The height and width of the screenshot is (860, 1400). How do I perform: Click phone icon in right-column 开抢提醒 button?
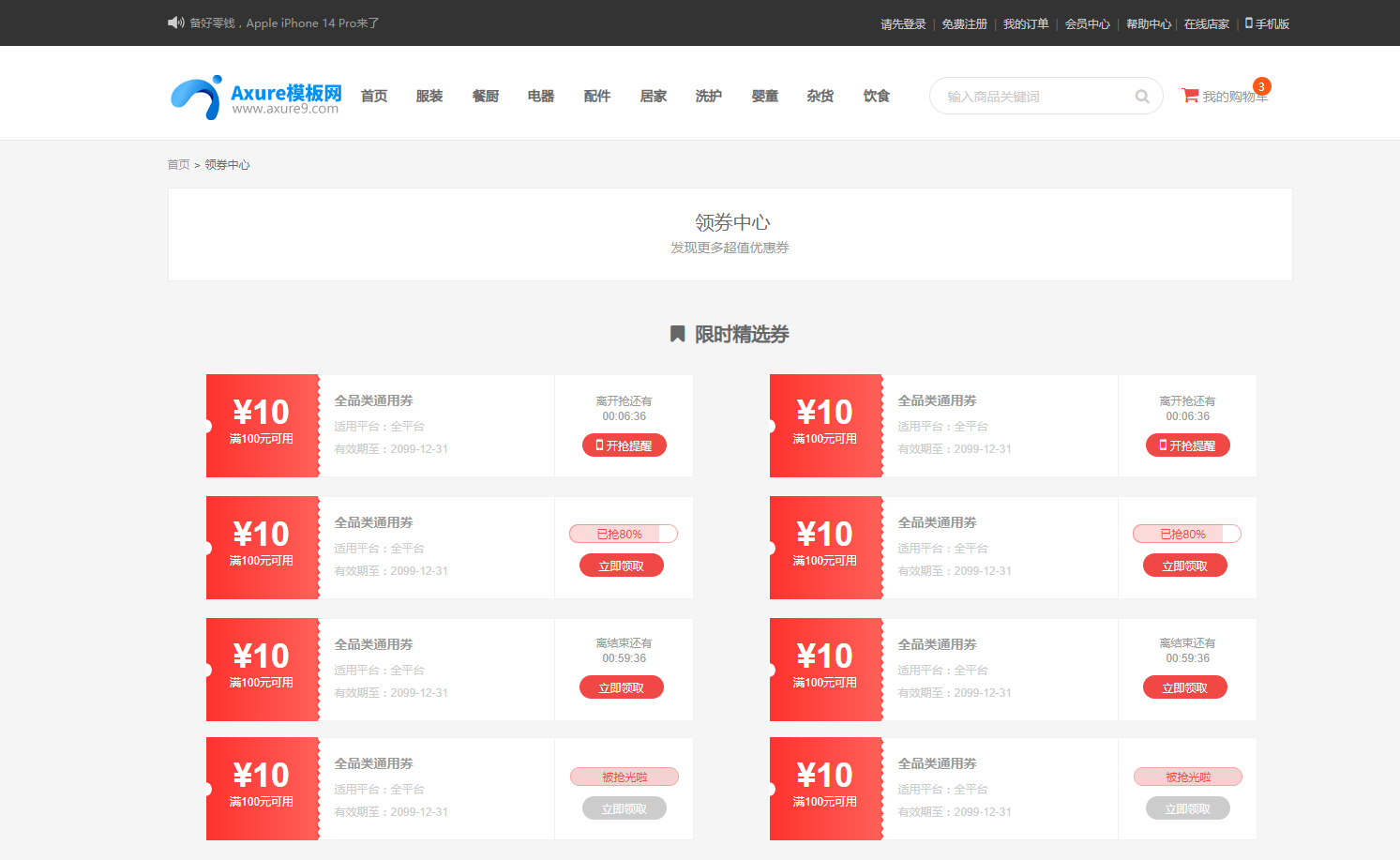coord(1163,445)
